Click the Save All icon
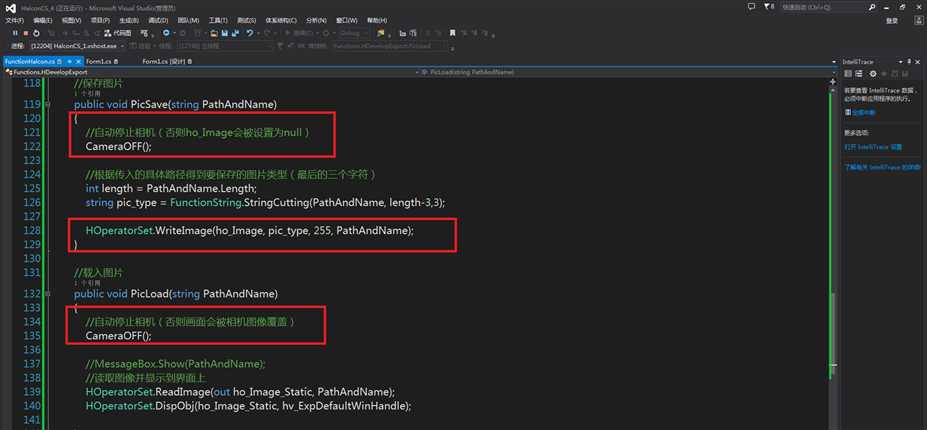927x430 pixels. (x=235, y=33)
